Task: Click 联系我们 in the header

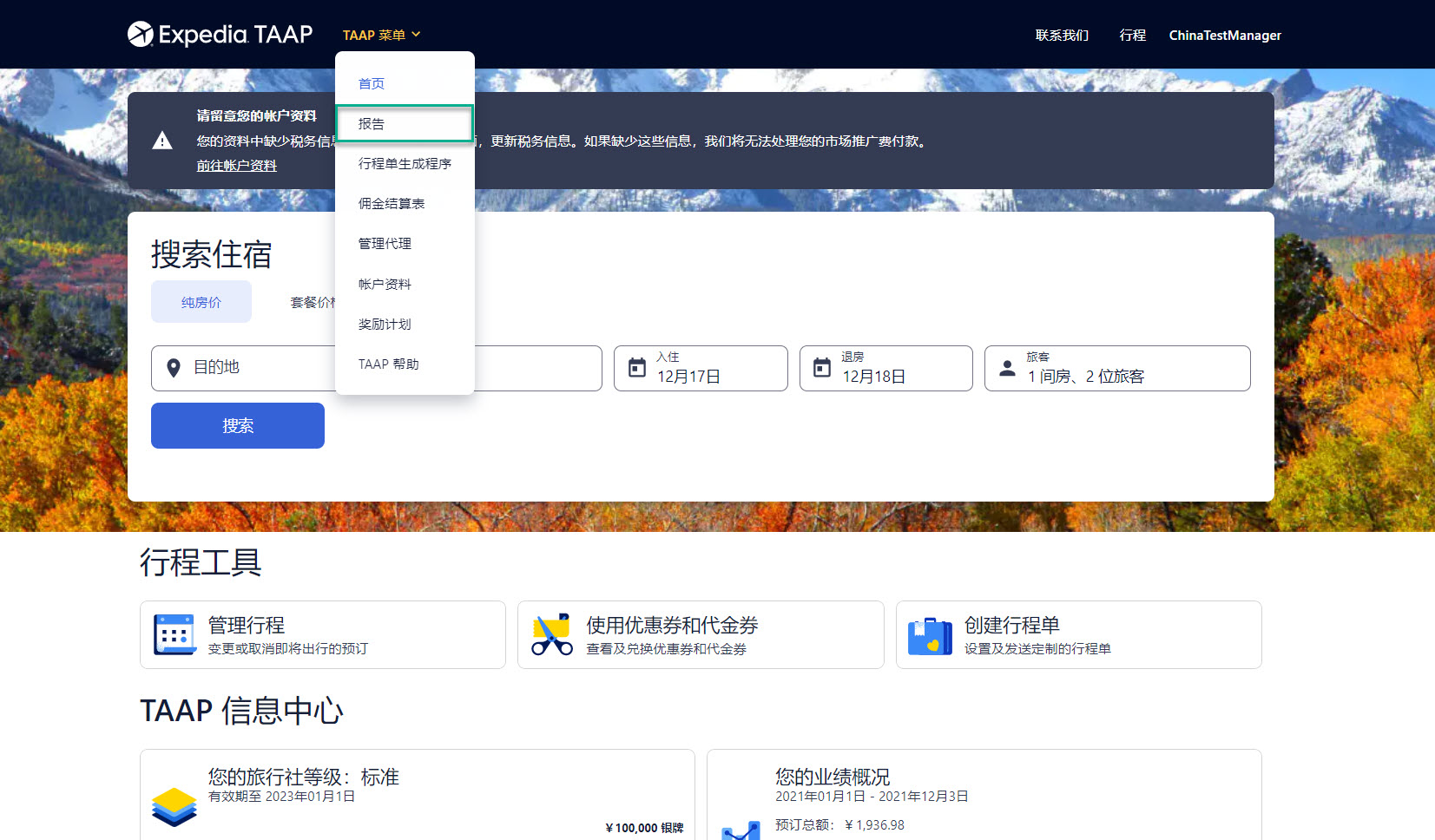Action: pos(1062,35)
